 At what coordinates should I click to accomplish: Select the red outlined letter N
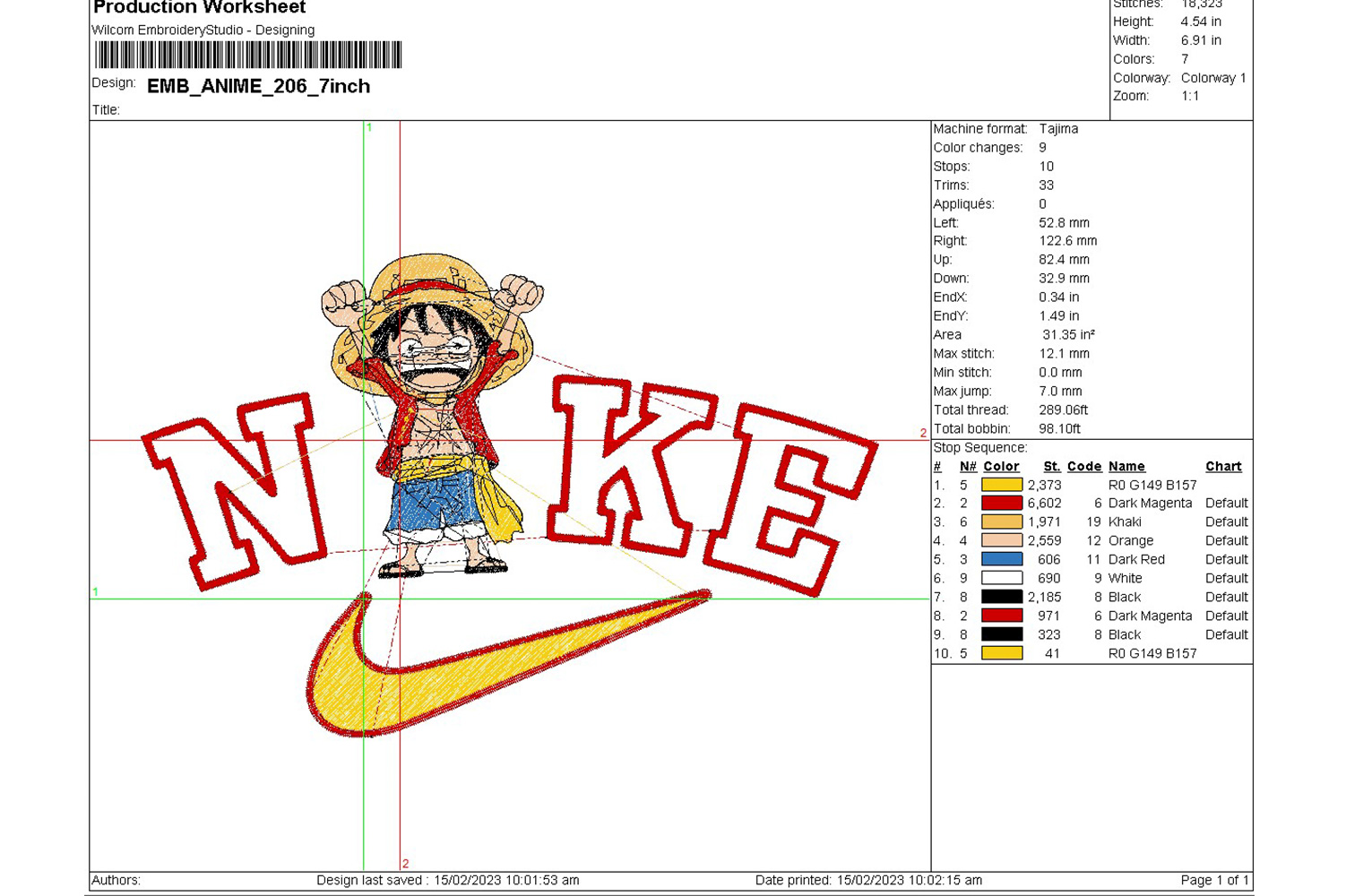[235, 490]
